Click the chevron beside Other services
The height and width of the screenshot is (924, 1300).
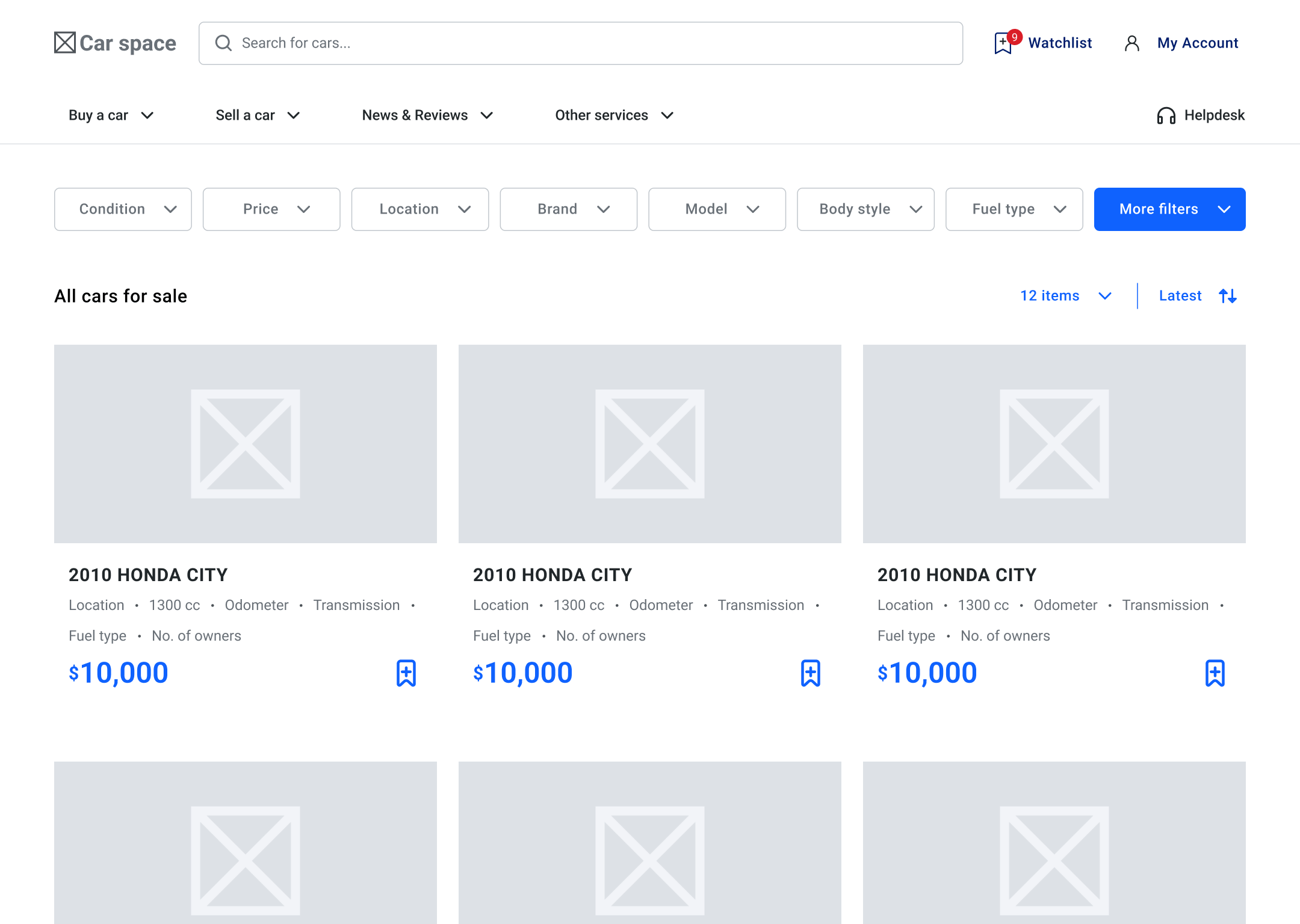point(667,115)
